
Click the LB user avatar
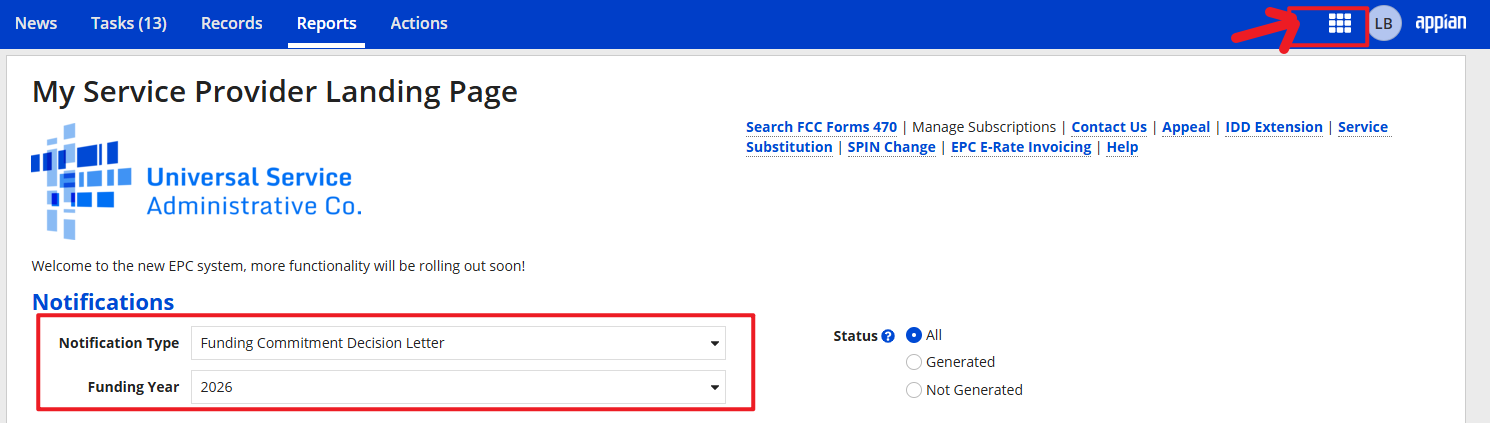1384,24
